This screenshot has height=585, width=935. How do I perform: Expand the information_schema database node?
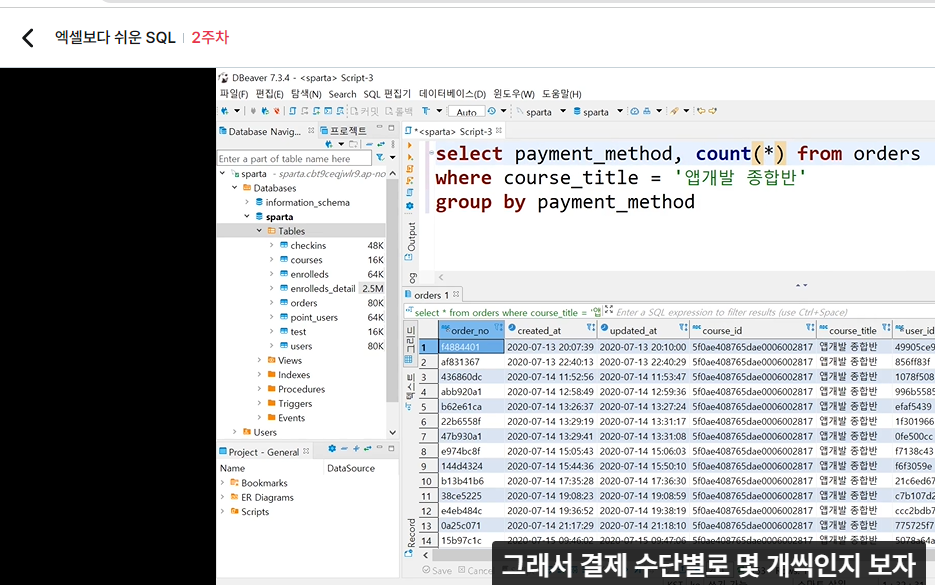[x=247, y=202]
